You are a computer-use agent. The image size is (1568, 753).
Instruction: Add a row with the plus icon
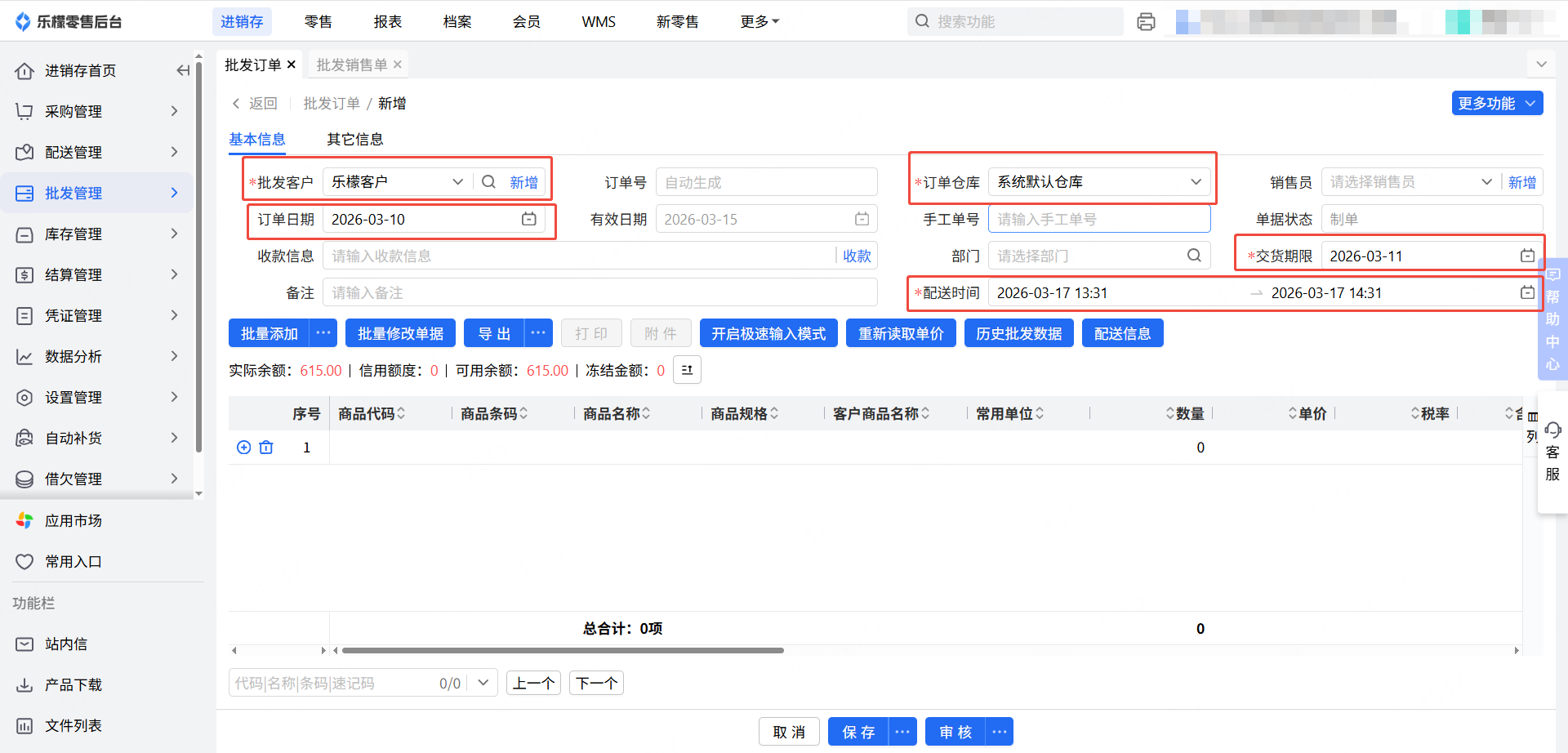[x=243, y=448]
